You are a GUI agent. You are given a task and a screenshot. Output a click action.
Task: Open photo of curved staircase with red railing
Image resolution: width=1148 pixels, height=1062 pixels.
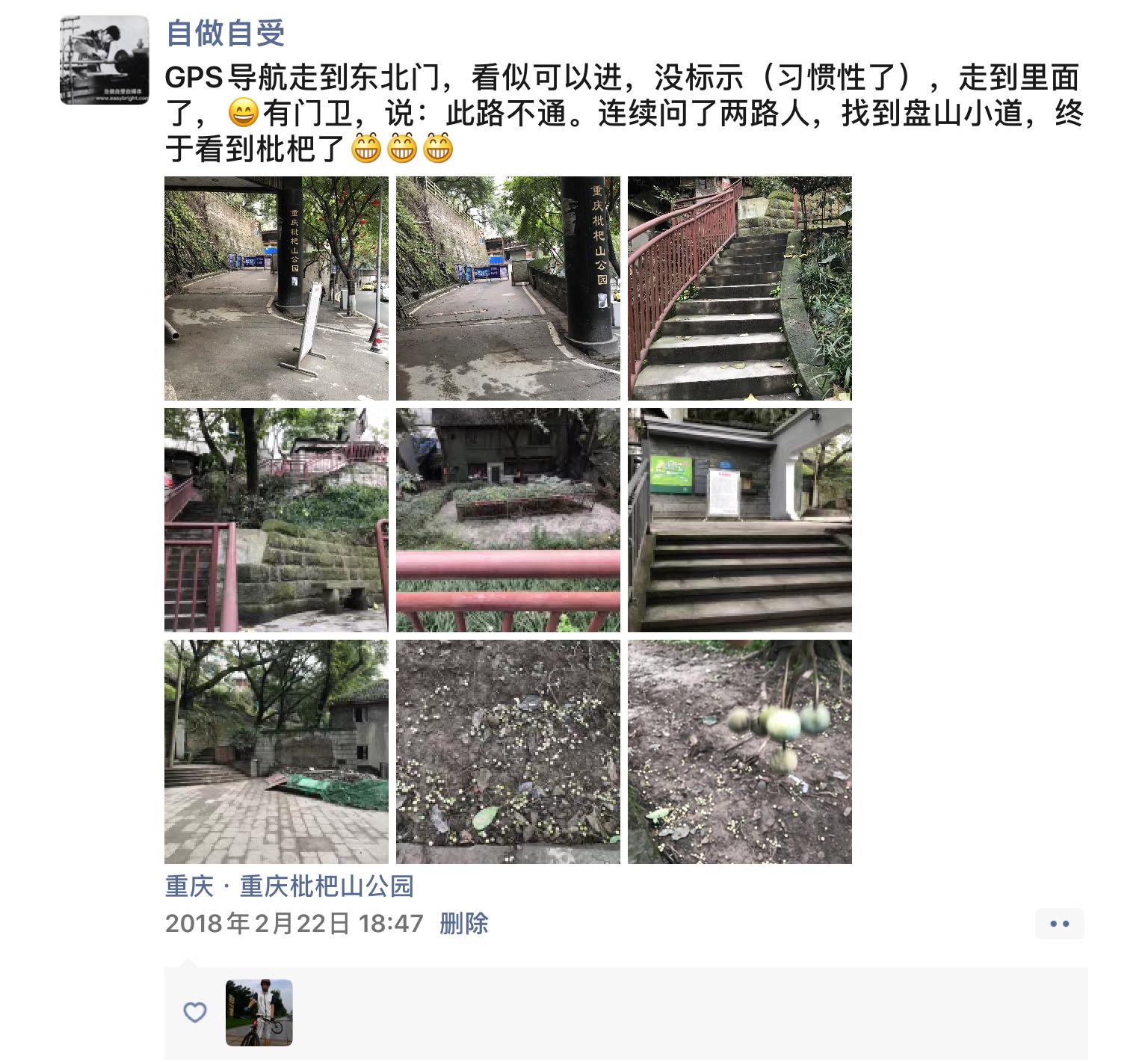point(740,288)
